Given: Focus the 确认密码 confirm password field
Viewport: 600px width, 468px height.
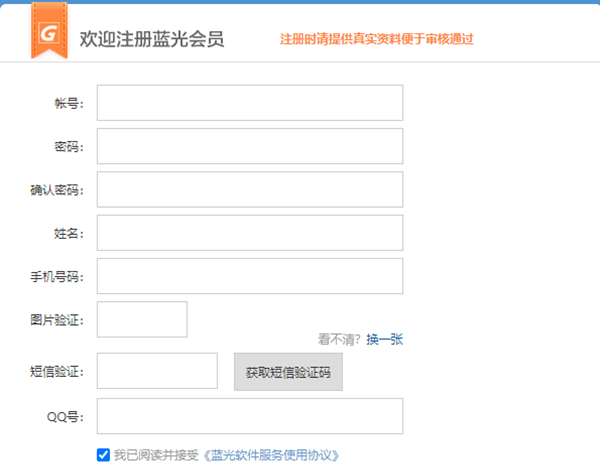Looking at the screenshot, I should coord(250,189).
